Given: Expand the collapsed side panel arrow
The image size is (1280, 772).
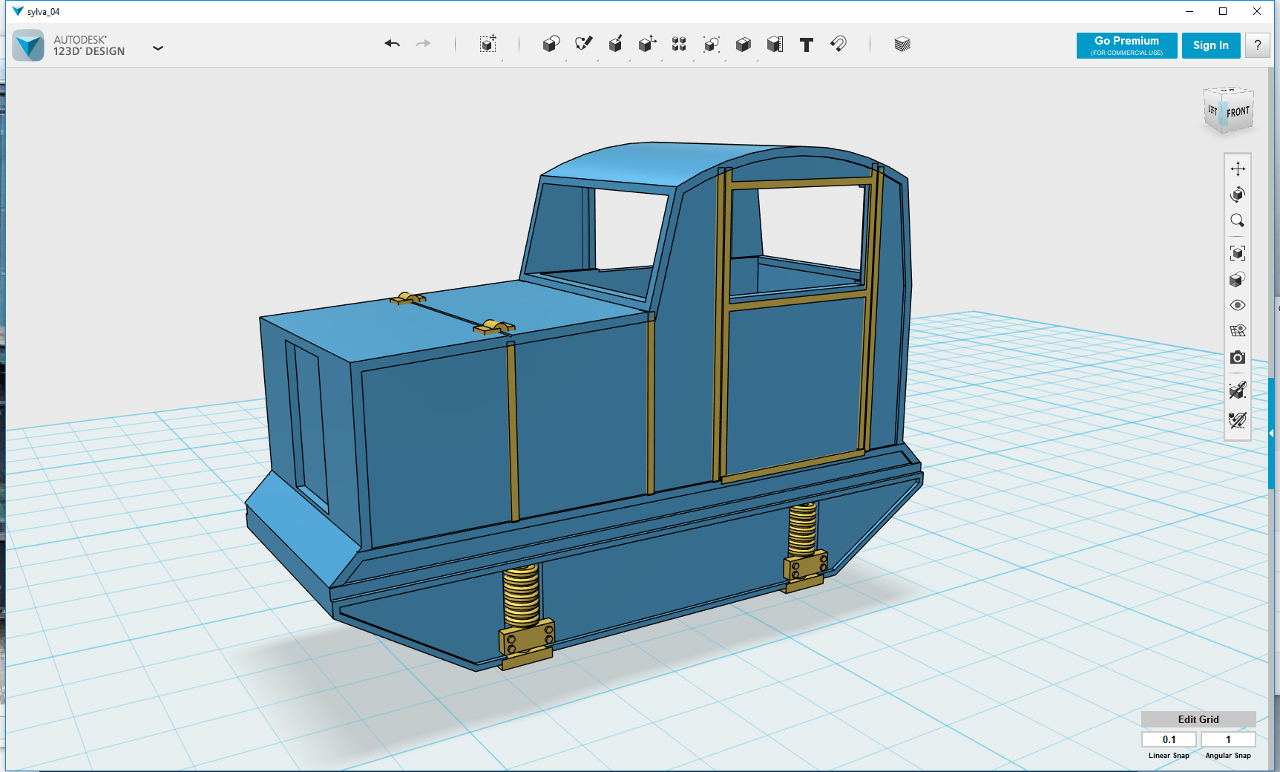Looking at the screenshot, I should tap(1271, 433).
